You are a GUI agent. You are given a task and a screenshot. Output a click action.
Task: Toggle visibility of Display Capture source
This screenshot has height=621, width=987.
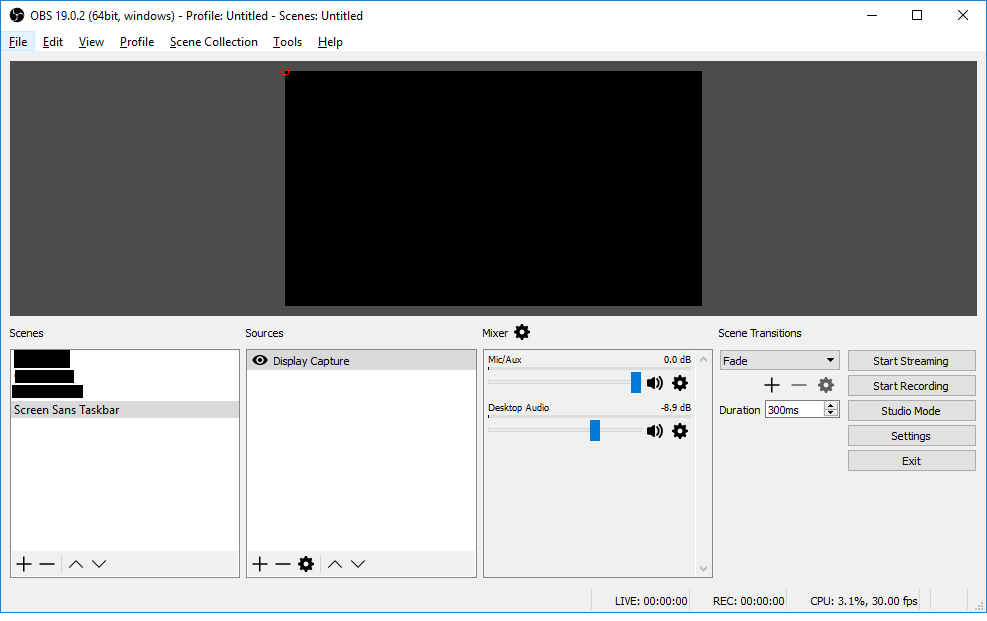click(259, 361)
